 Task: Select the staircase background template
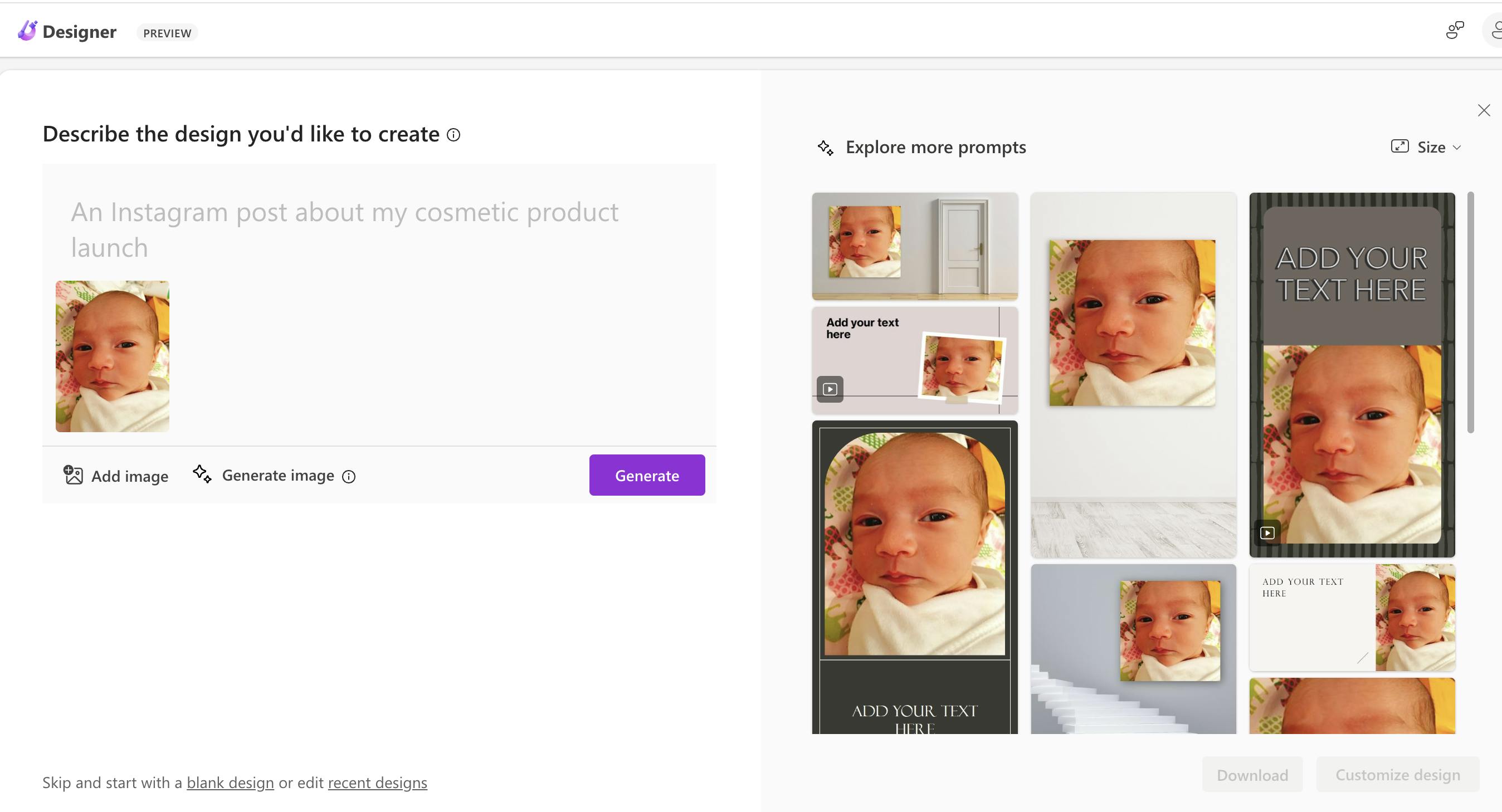point(1133,648)
